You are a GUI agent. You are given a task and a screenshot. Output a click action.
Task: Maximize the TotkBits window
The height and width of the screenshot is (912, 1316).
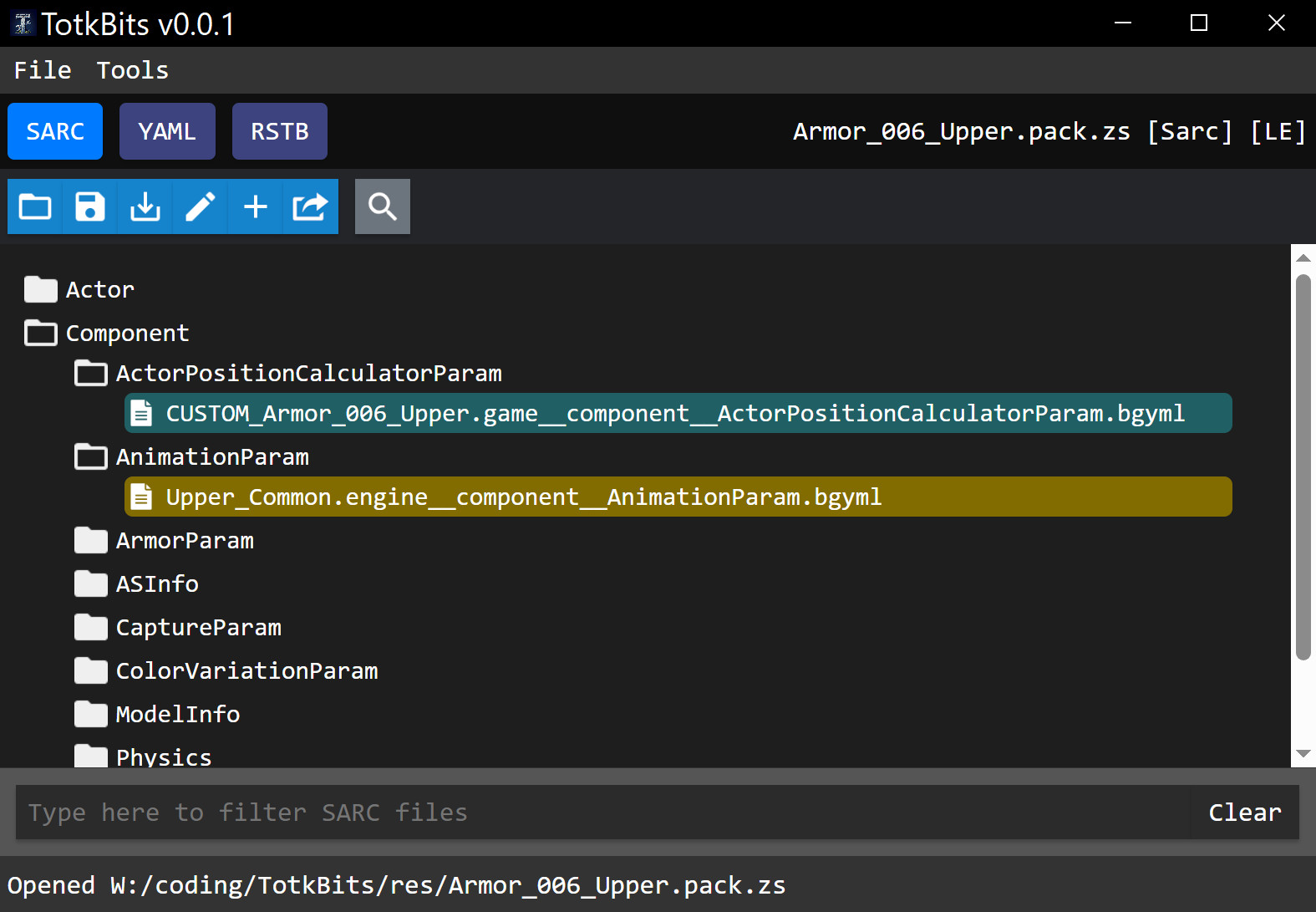pyautogui.click(x=1199, y=23)
